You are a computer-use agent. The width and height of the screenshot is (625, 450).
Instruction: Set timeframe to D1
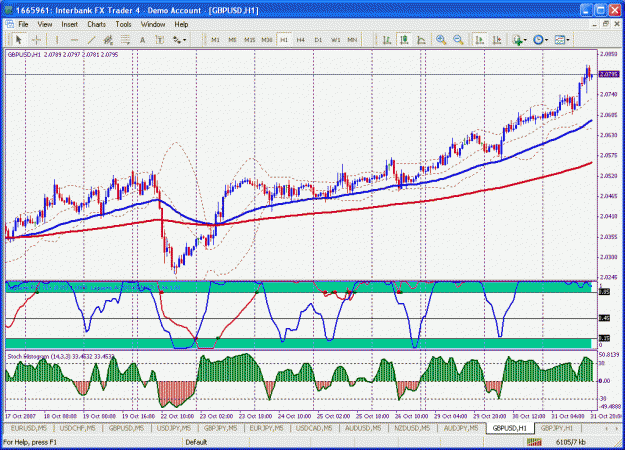318,40
